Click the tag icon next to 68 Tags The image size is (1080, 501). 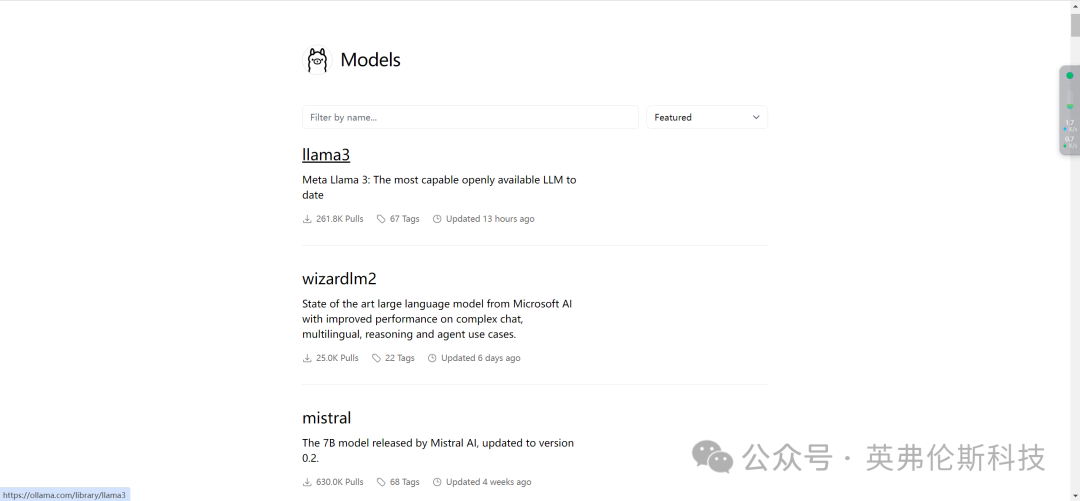(381, 482)
